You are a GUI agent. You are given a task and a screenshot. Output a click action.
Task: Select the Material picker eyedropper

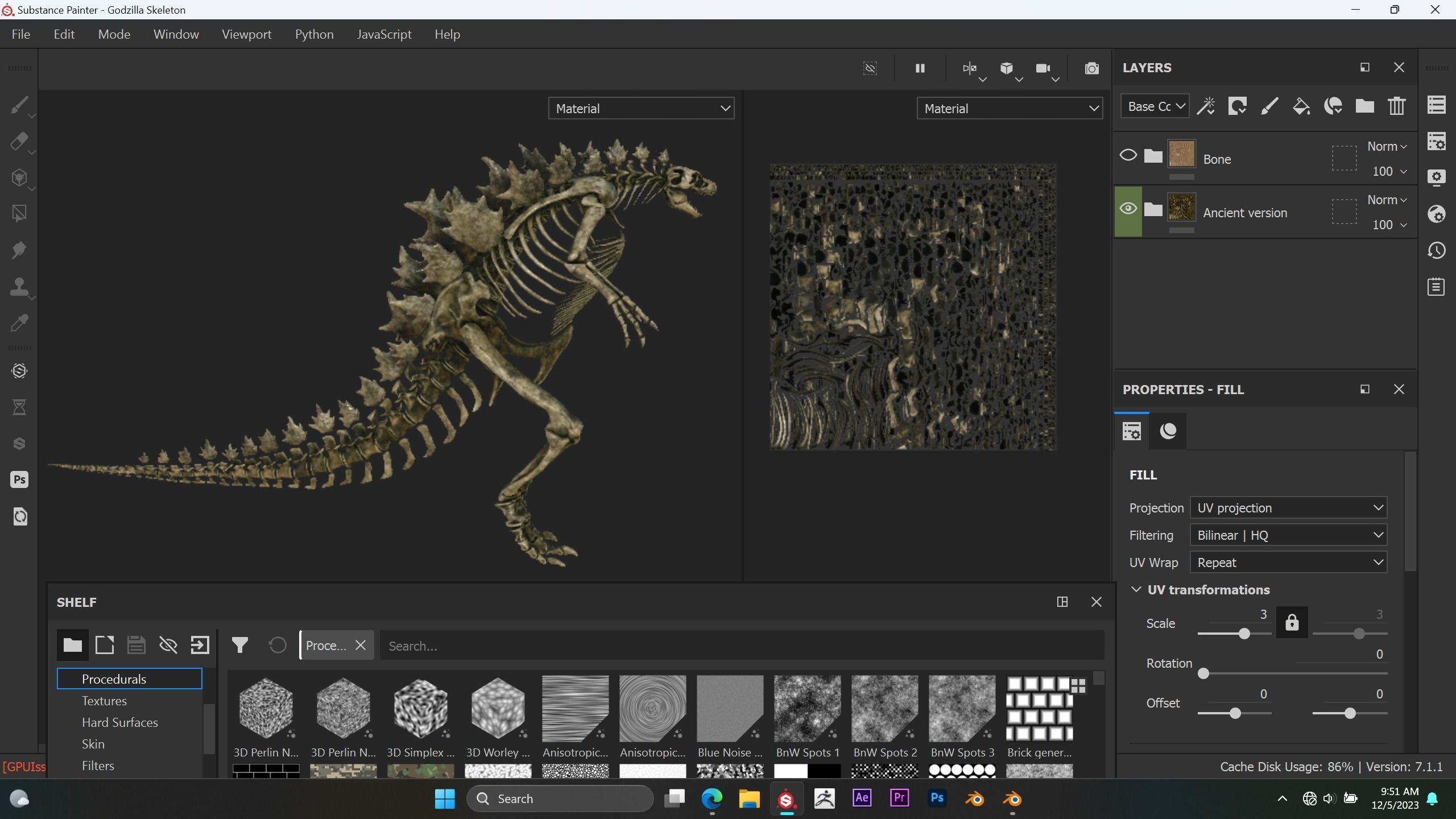click(x=19, y=323)
